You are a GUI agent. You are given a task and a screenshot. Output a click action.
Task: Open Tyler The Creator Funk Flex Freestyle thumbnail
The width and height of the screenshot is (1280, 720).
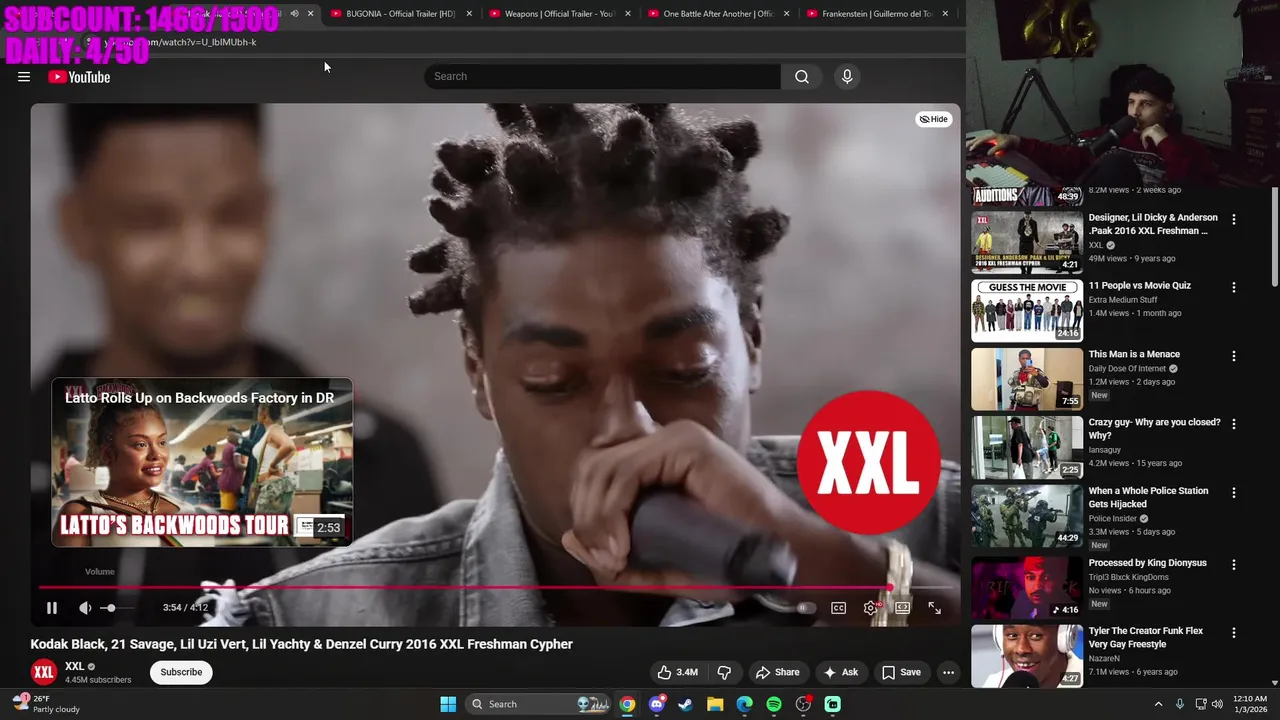[x=1027, y=656]
